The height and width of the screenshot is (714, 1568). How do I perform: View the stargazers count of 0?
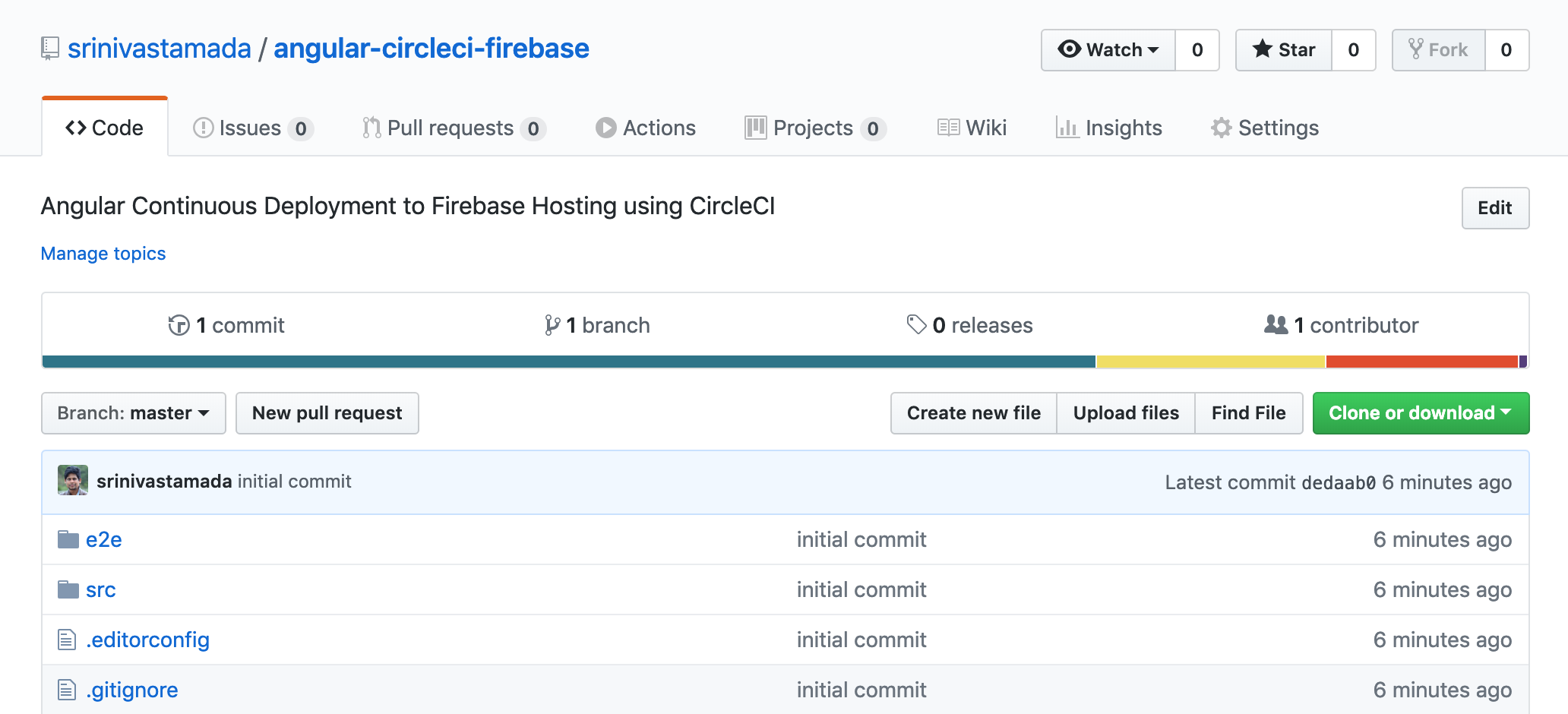pyautogui.click(x=1354, y=50)
